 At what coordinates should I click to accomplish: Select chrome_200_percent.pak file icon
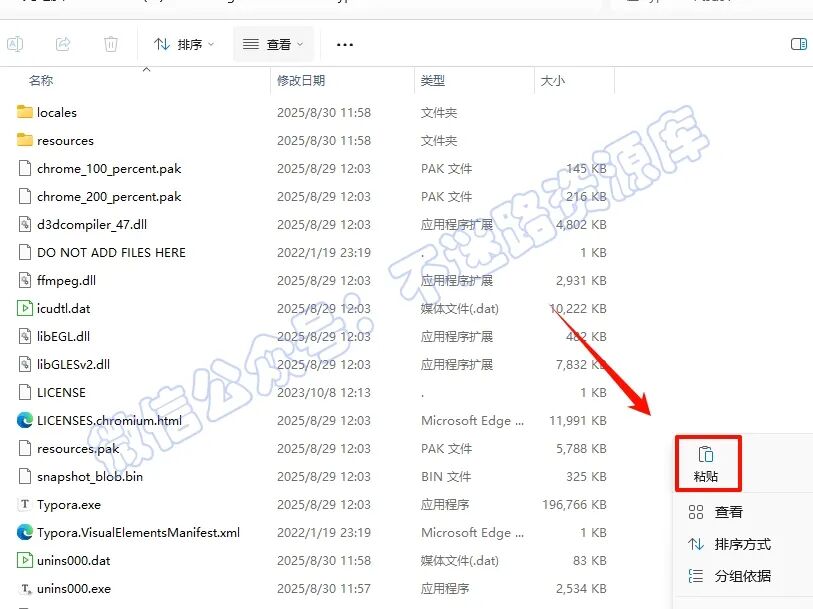point(24,196)
